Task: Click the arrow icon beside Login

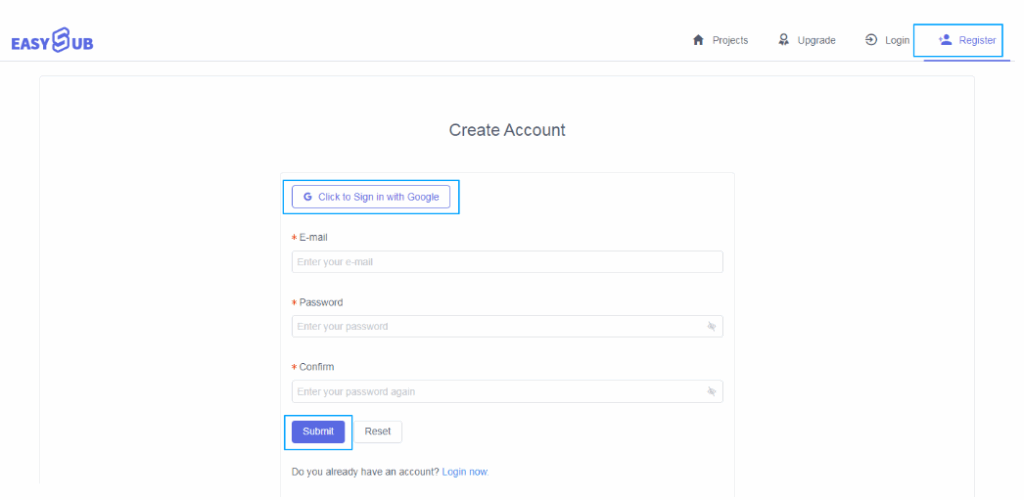Action: (x=871, y=40)
